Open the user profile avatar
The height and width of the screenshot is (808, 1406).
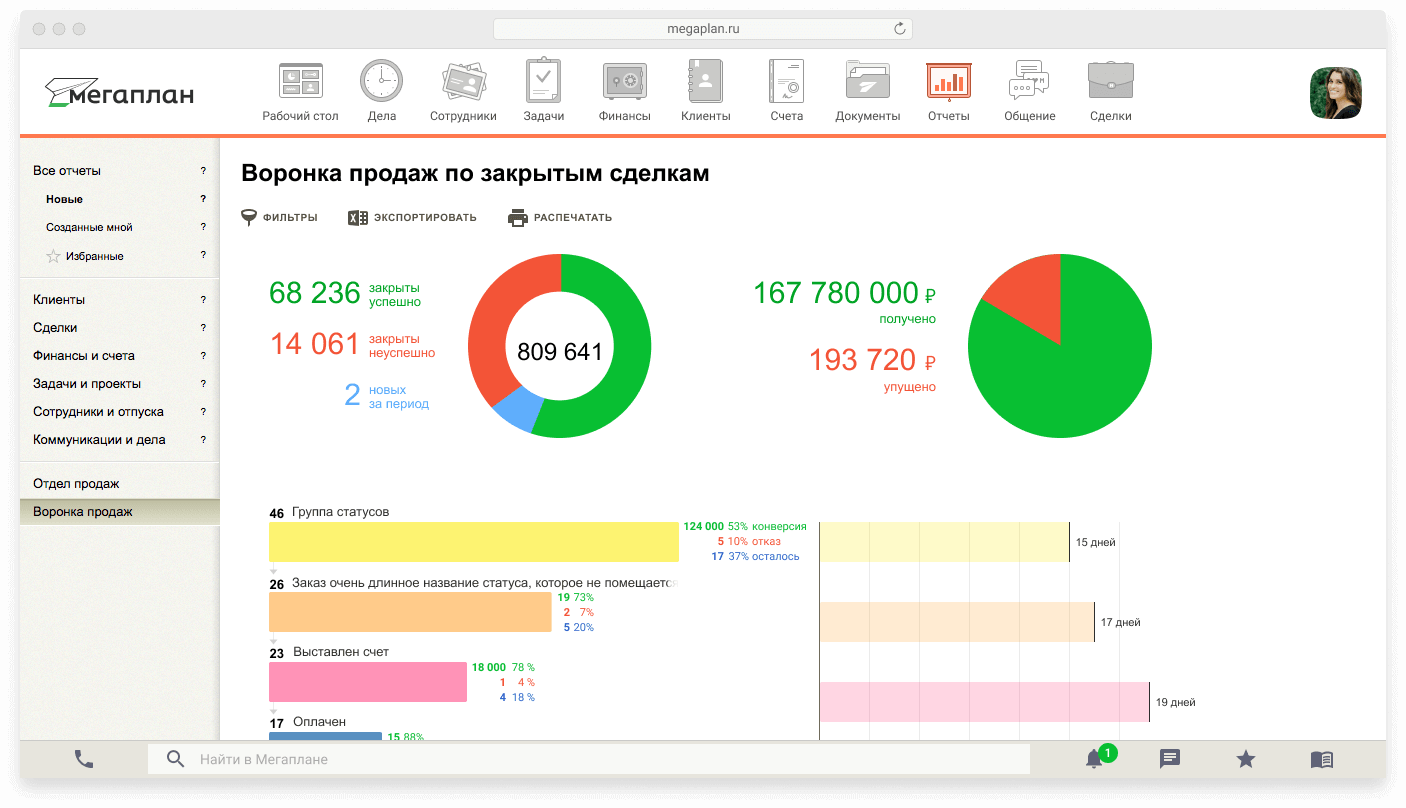click(x=1336, y=93)
